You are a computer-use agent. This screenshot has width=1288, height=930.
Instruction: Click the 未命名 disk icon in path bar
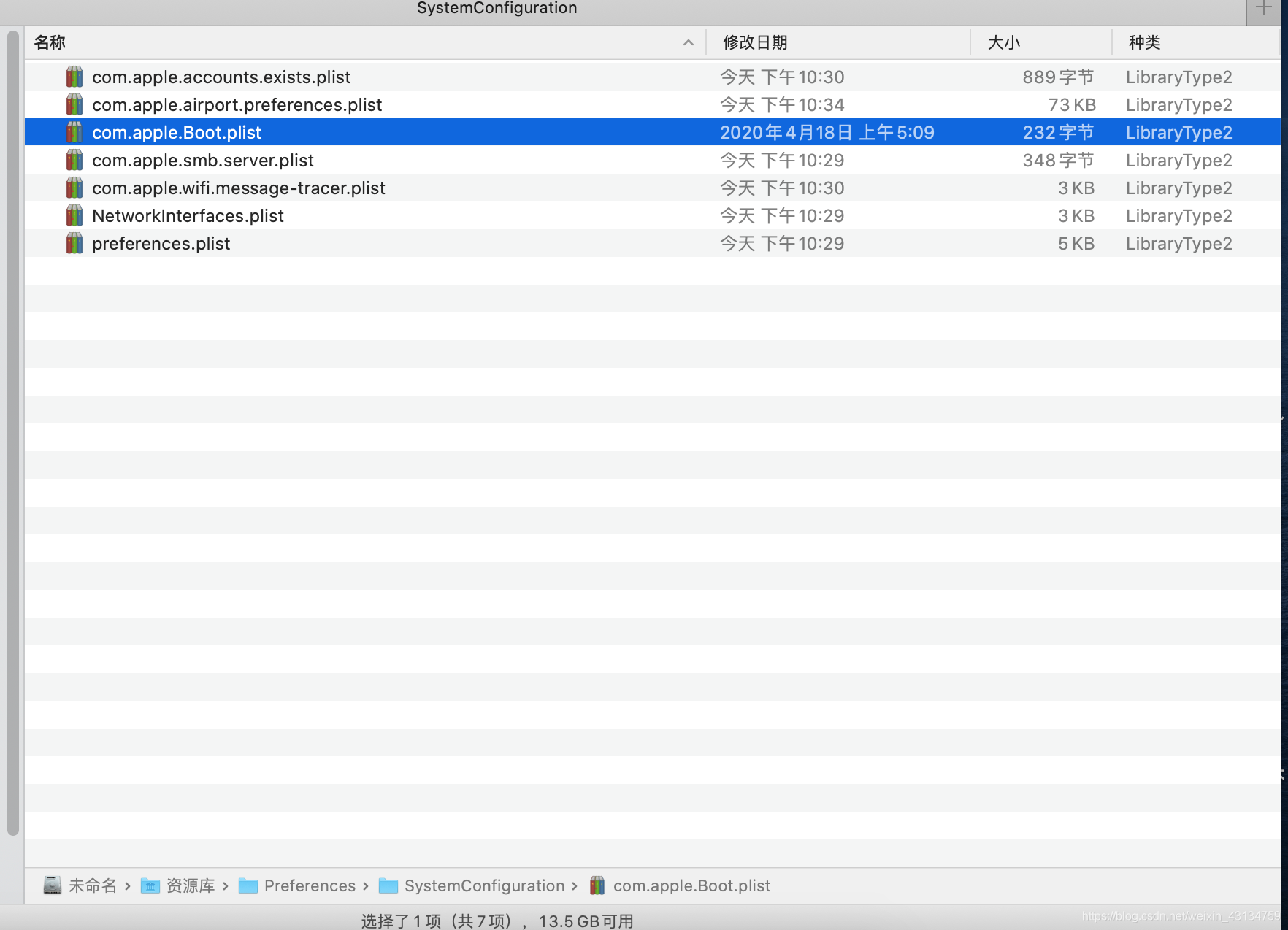(53, 885)
